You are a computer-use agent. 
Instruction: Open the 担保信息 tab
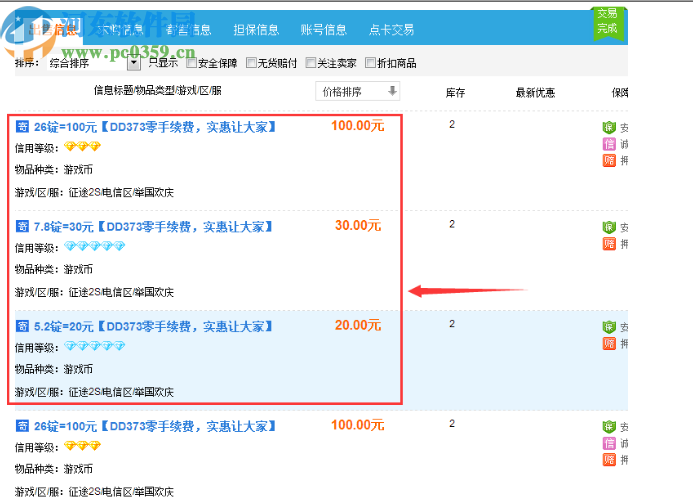click(x=256, y=30)
